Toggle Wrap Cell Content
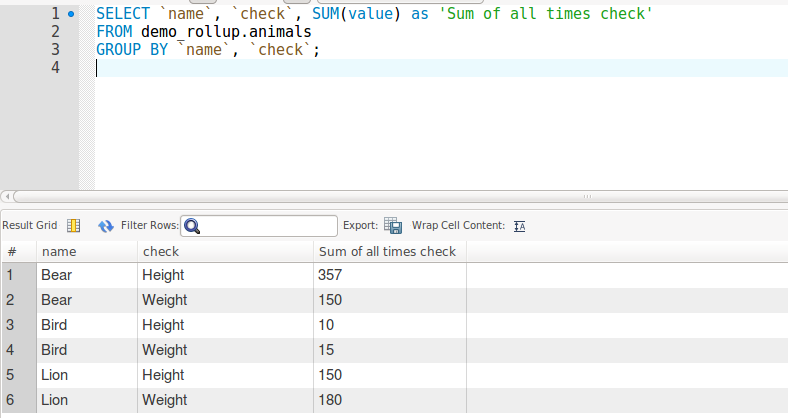 point(519,226)
